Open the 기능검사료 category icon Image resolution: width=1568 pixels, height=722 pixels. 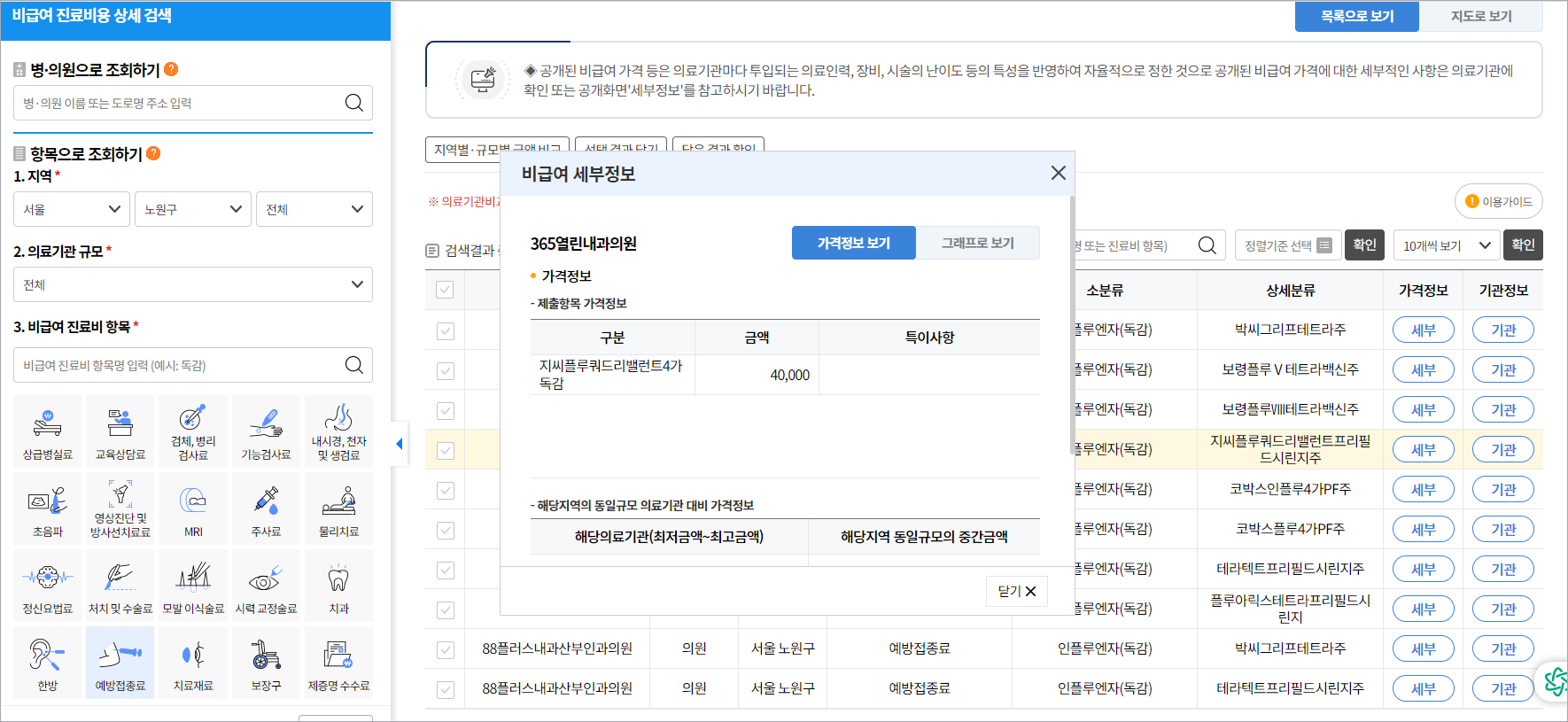266,431
